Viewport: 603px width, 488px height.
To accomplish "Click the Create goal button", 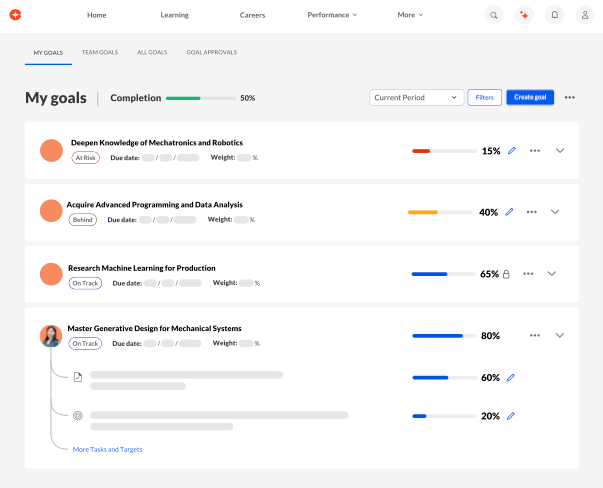I will click(x=529, y=97).
